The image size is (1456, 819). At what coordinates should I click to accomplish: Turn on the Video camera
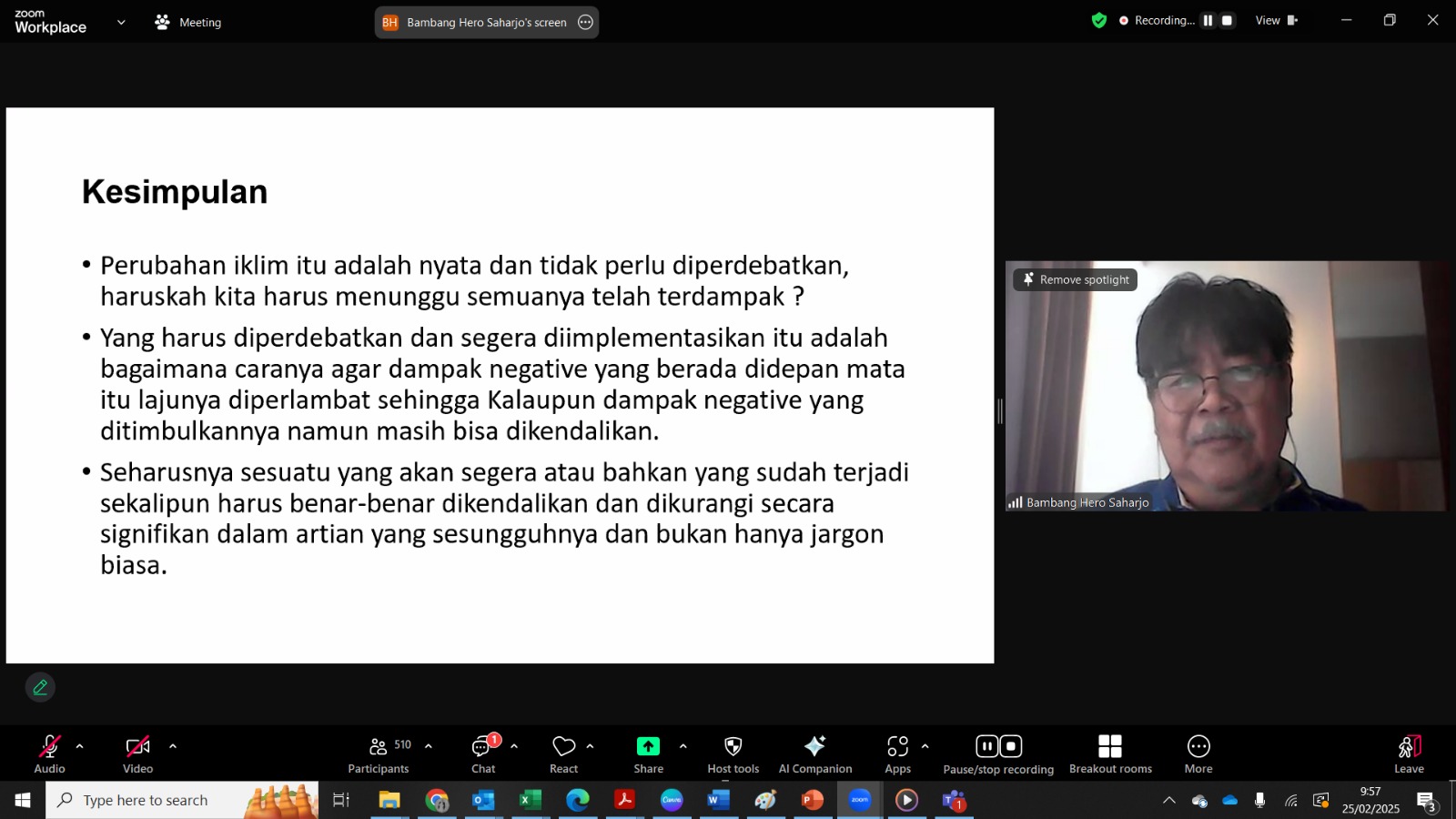[137, 754]
